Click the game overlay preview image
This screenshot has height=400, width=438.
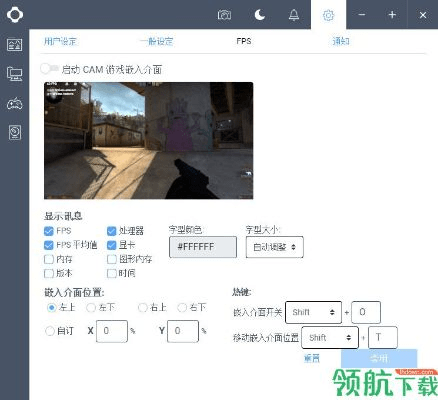click(149, 141)
